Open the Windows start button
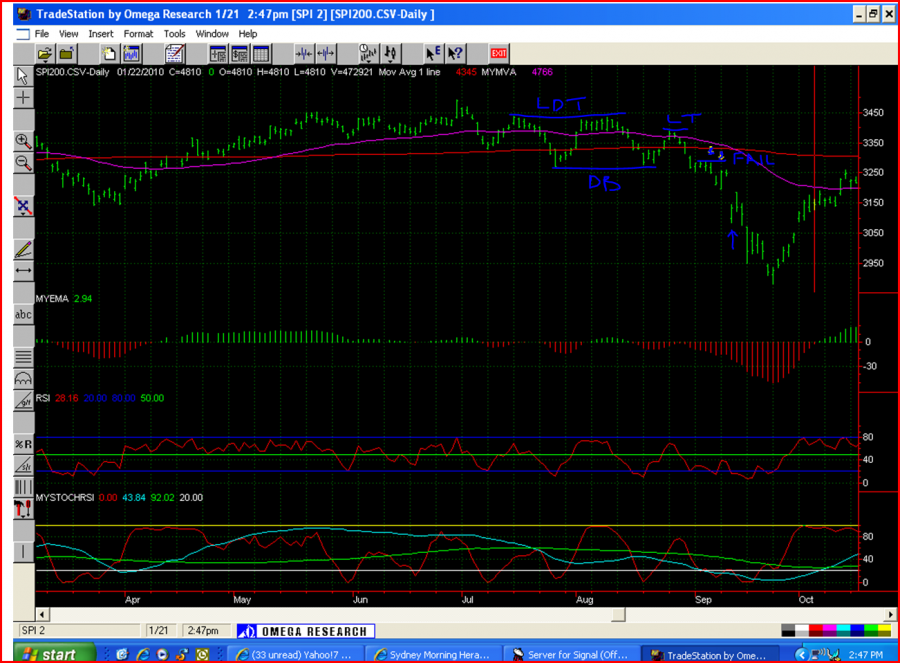The height and width of the screenshot is (663, 900). (x=55, y=654)
